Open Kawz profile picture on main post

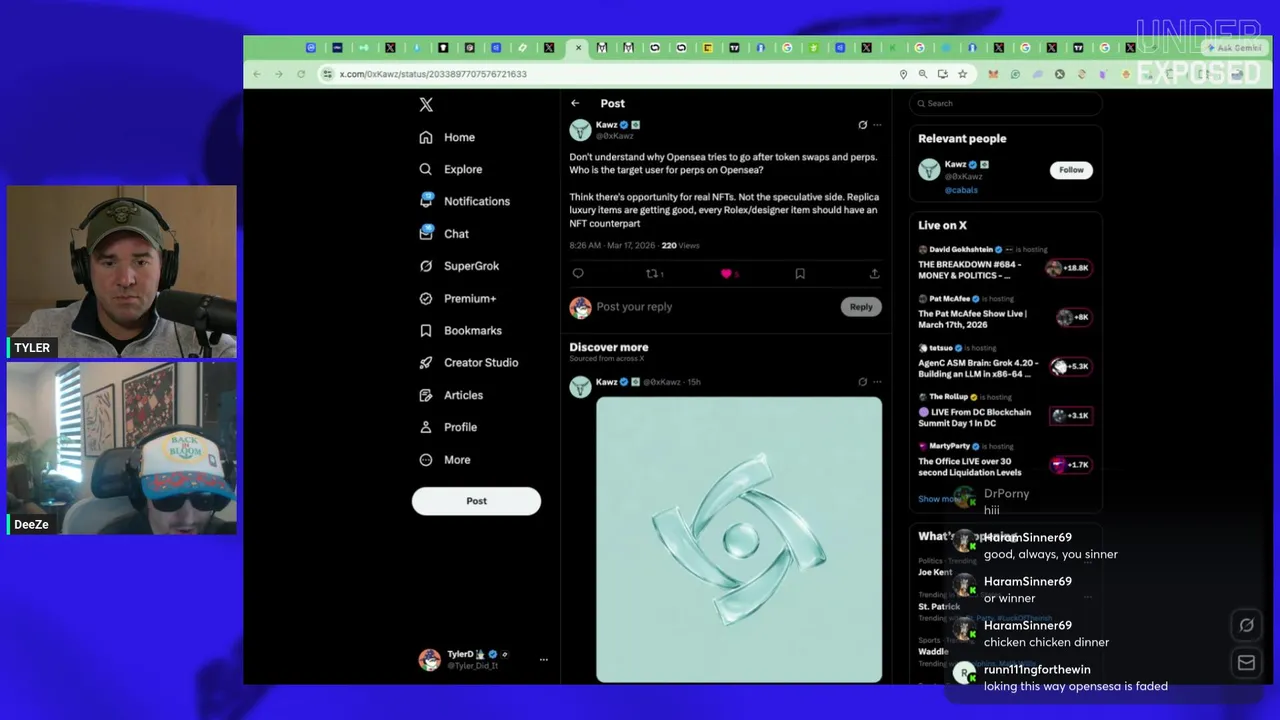[580, 130]
